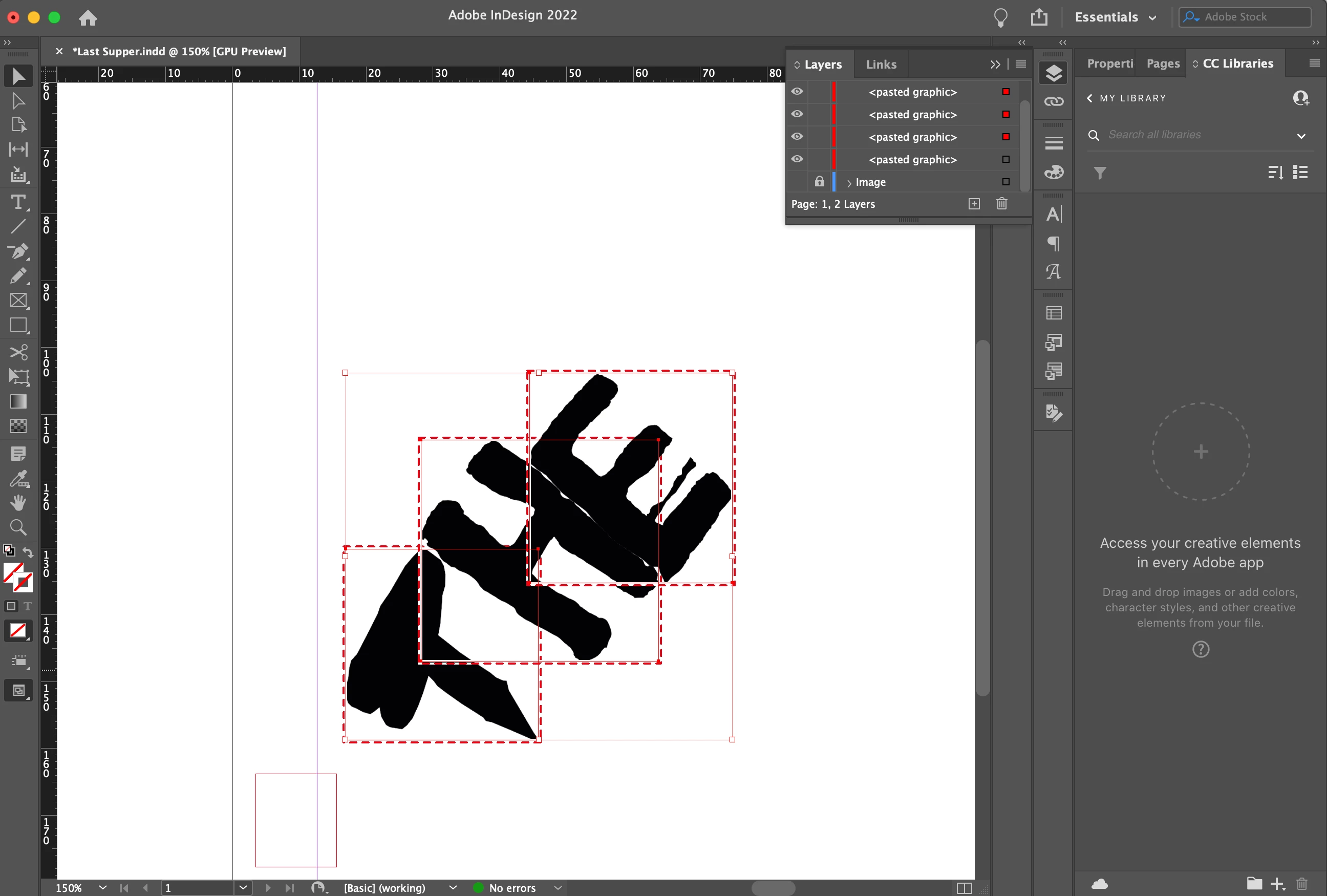1327x896 pixels.
Task: Select the Type tool
Action: click(18, 202)
